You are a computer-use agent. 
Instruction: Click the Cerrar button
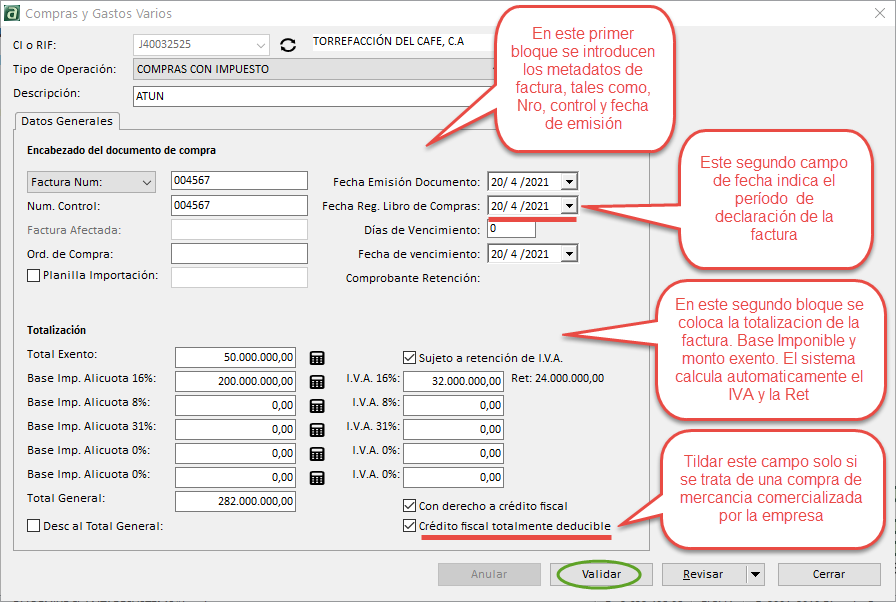coord(828,575)
